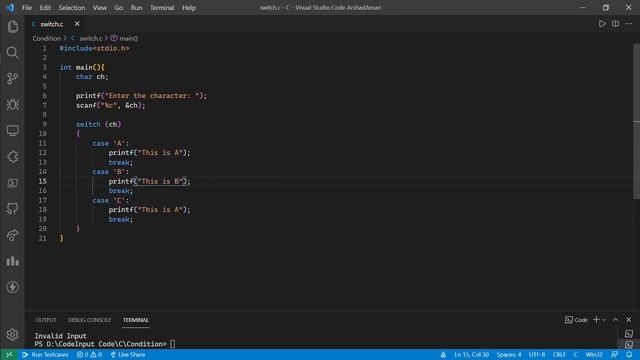The height and width of the screenshot is (360, 640).
Task: Open the Go menu
Action: (x=119, y=8)
